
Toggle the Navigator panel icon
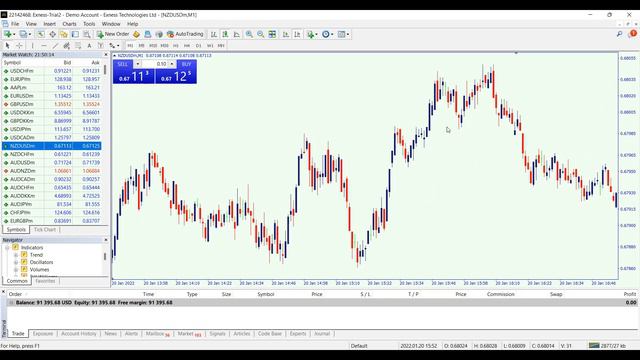(x=64, y=34)
